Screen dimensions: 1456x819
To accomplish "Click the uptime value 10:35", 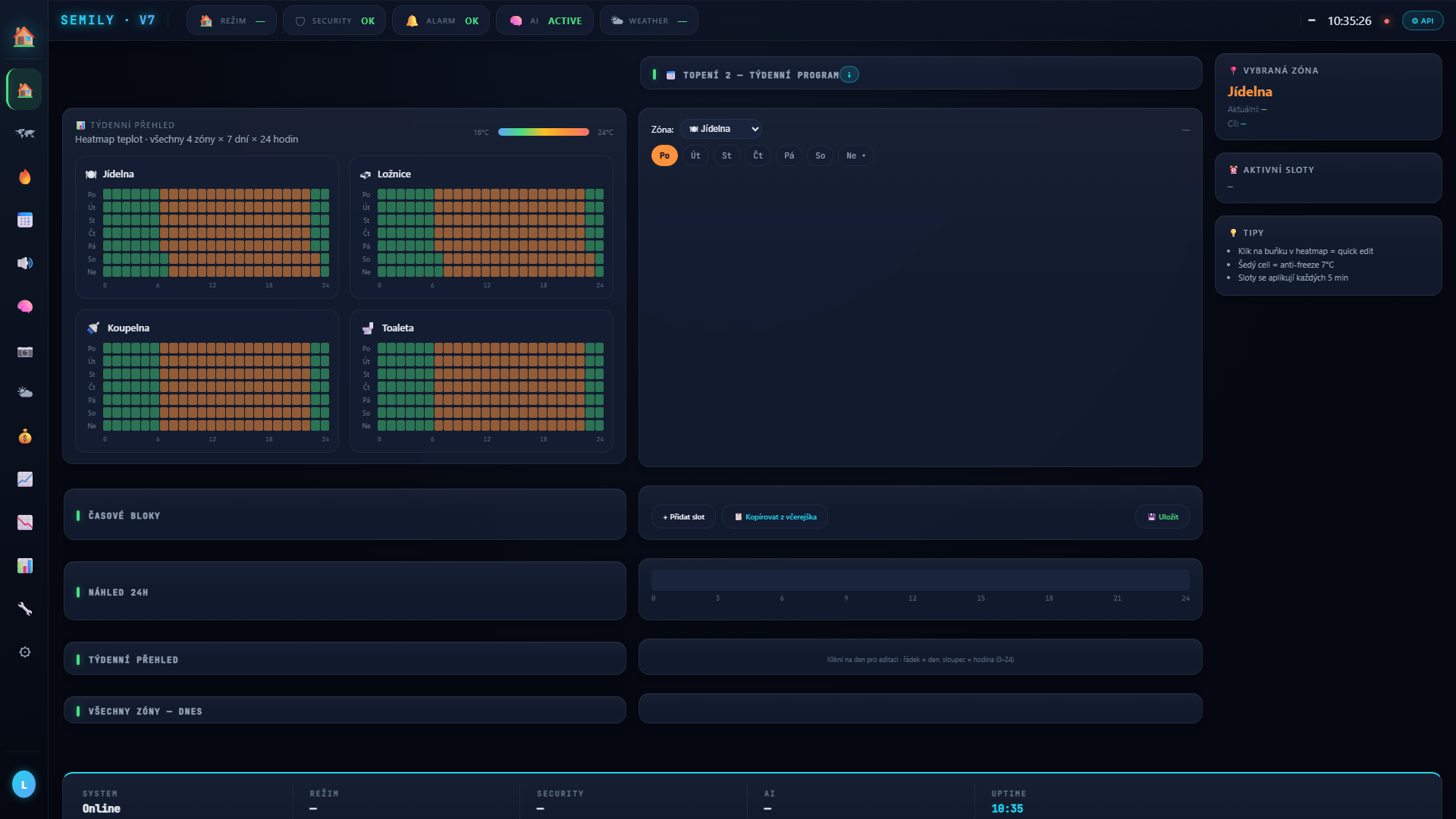I will [1007, 808].
